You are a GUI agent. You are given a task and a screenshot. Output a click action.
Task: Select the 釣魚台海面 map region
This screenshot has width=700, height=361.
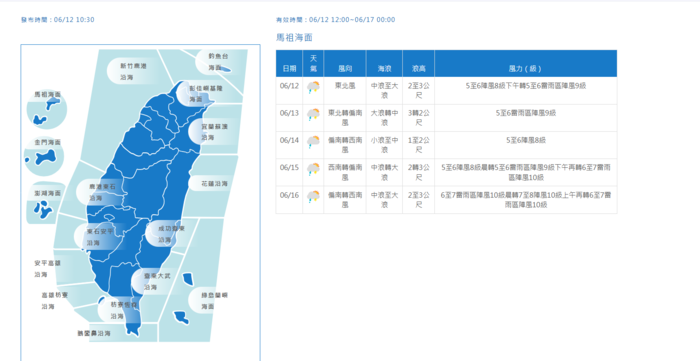219,62
